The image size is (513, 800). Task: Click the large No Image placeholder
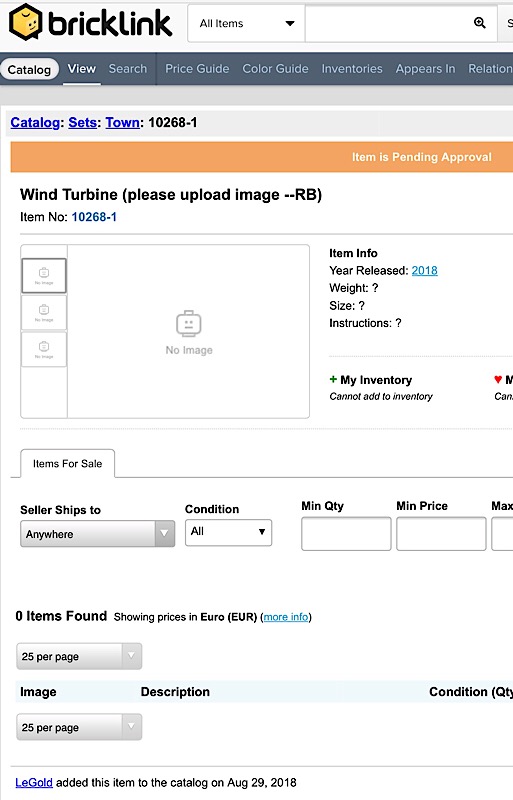point(189,332)
